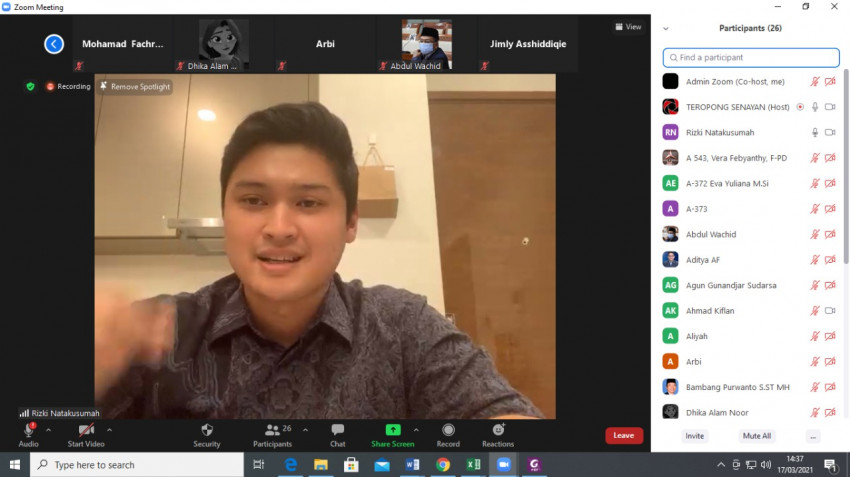Open Word from taskbar
Image resolution: width=850 pixels, height=477 pixels.
tap(413, 465)
